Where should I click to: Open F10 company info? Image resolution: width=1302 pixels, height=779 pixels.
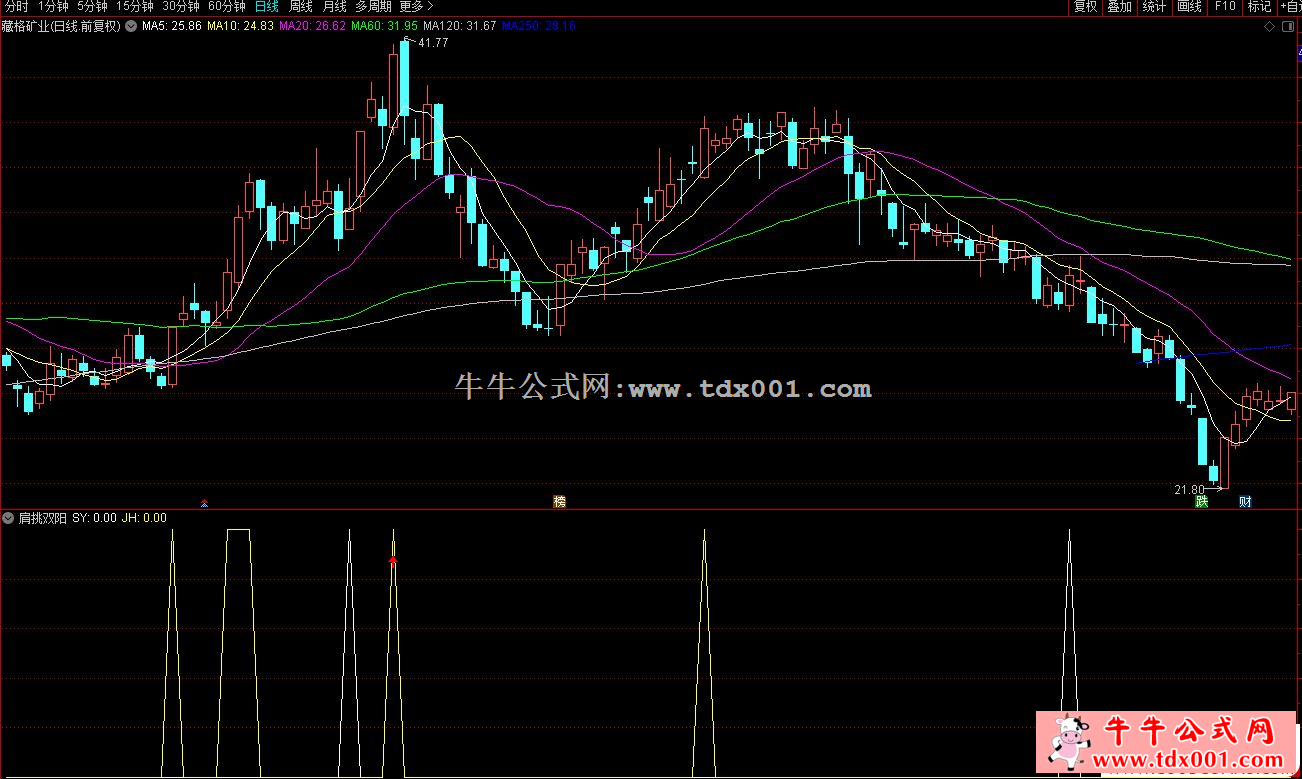pyautogui.click(x=1224, y=6)
